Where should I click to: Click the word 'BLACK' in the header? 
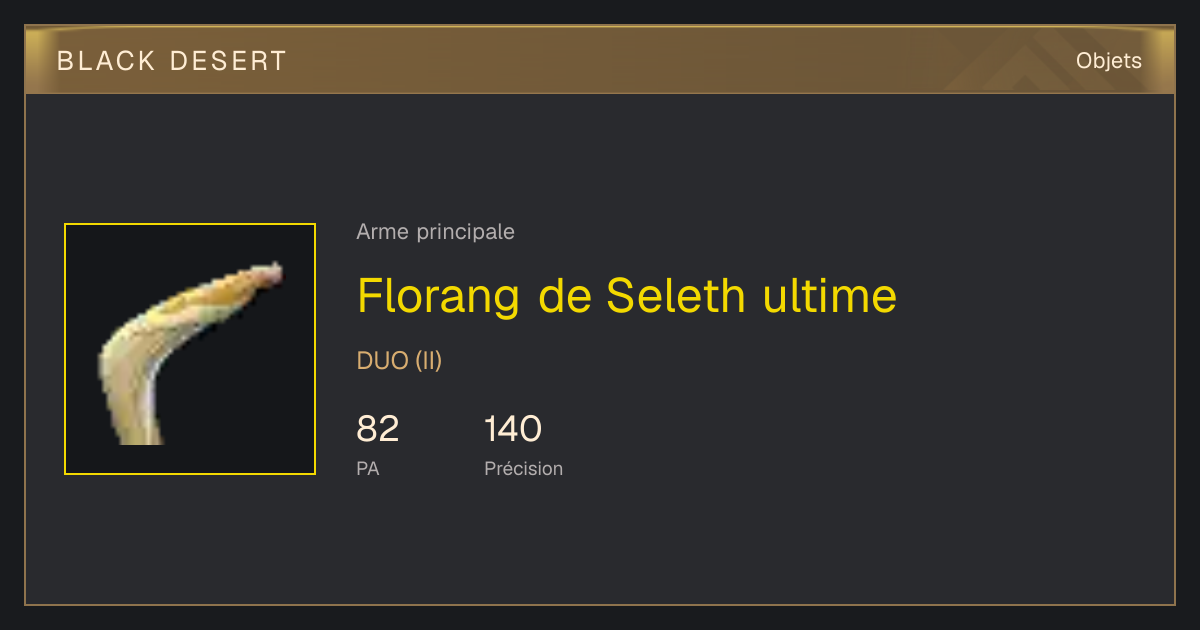(107, 61)
